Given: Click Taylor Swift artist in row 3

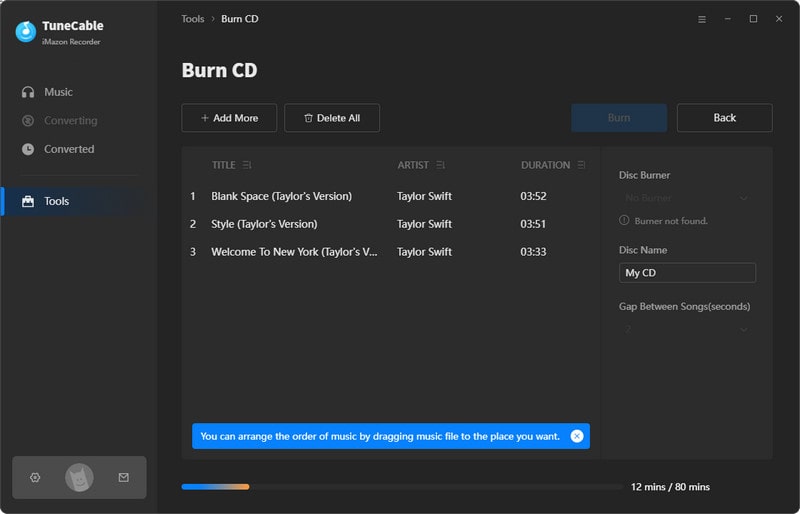Looking at the screenshot, I should [424, 252].
